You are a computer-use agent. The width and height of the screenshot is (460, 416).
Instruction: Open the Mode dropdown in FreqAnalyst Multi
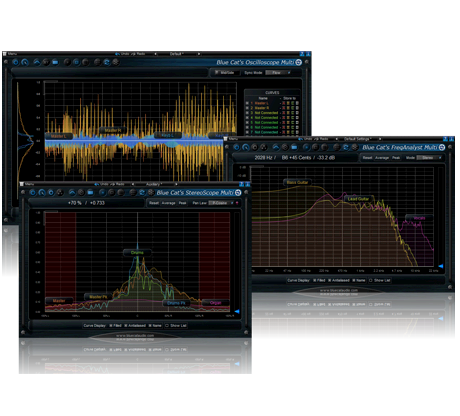click(x=429, y=158)
